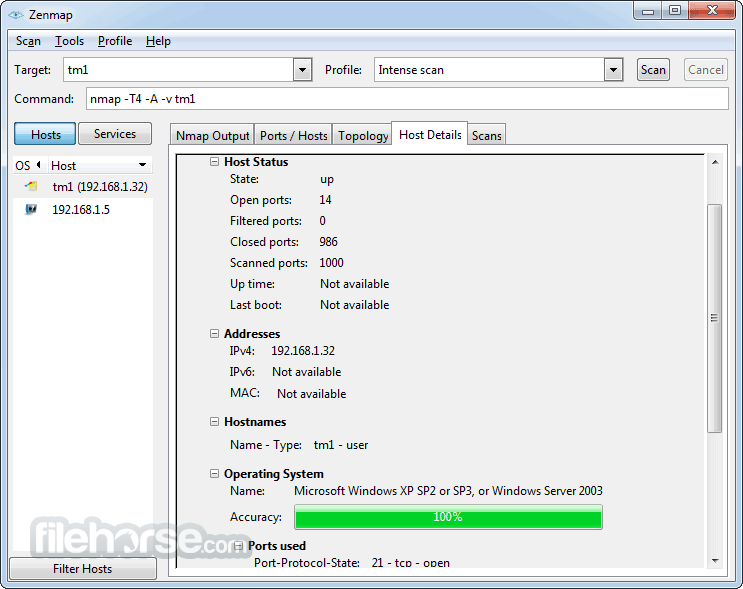This screenshot has width=743, height=589.
Task: Click the vertical scrollbar thumb
Action: click(x=715, y=318)
